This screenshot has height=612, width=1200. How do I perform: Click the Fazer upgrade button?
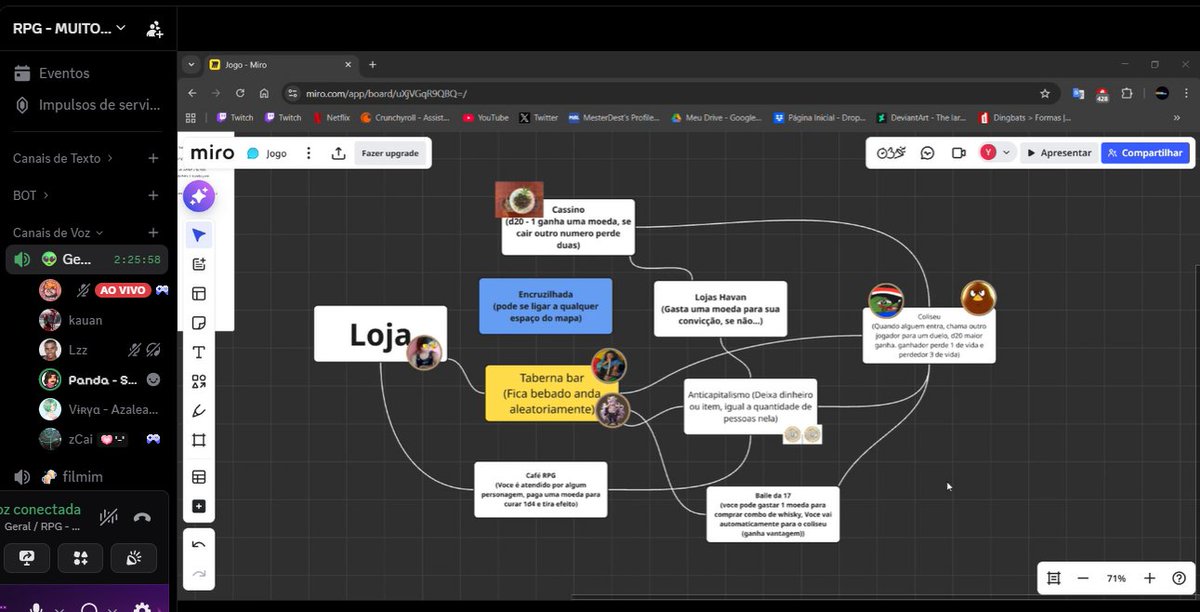point(391,153)
